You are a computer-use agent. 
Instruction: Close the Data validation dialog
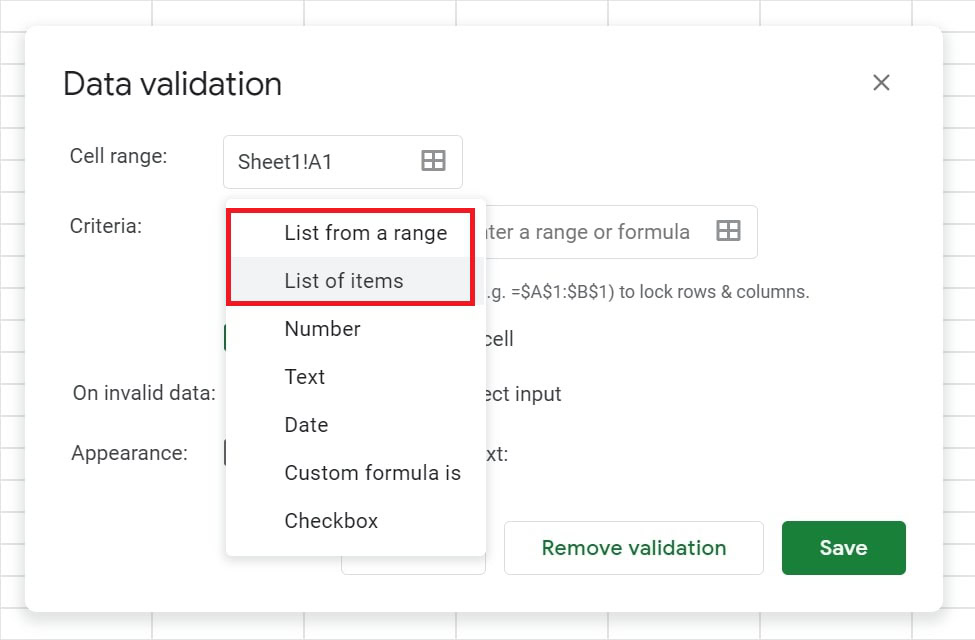click(x=881, y=83)
